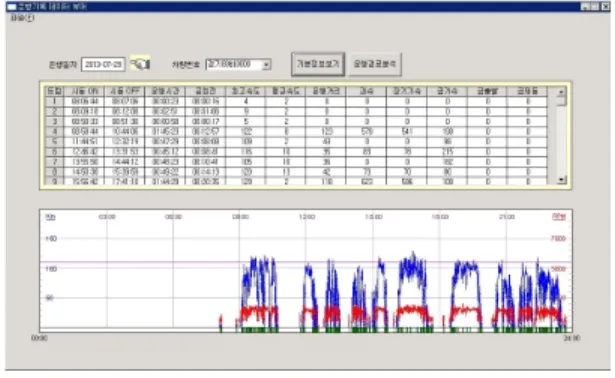Click the date picker icon beside the date field
The width and height of the screenshot is (615, 378).
[x=140, y=64]
